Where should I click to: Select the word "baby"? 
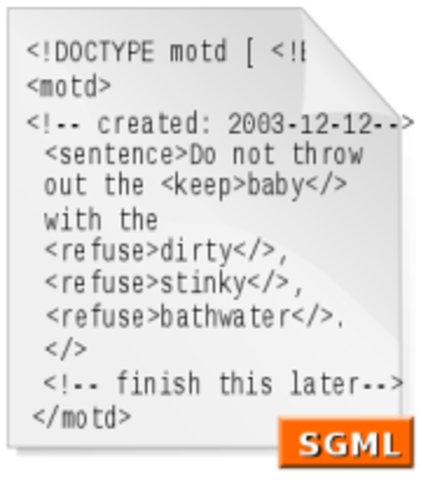click(x=276, y=187)
